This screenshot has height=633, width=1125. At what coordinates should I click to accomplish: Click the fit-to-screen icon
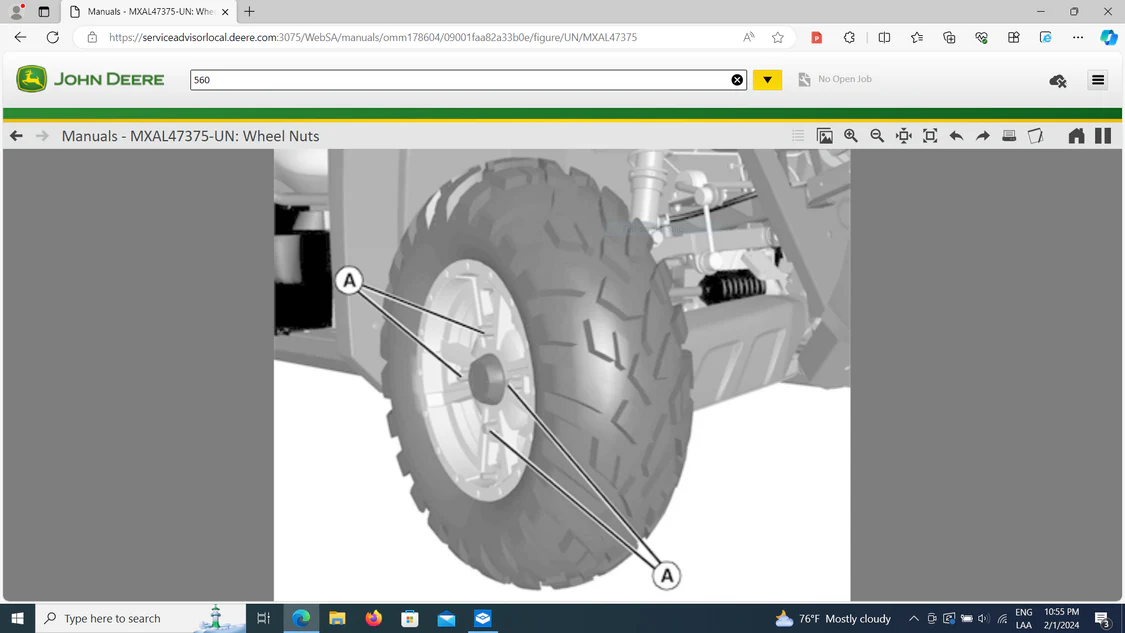(930, 136)
